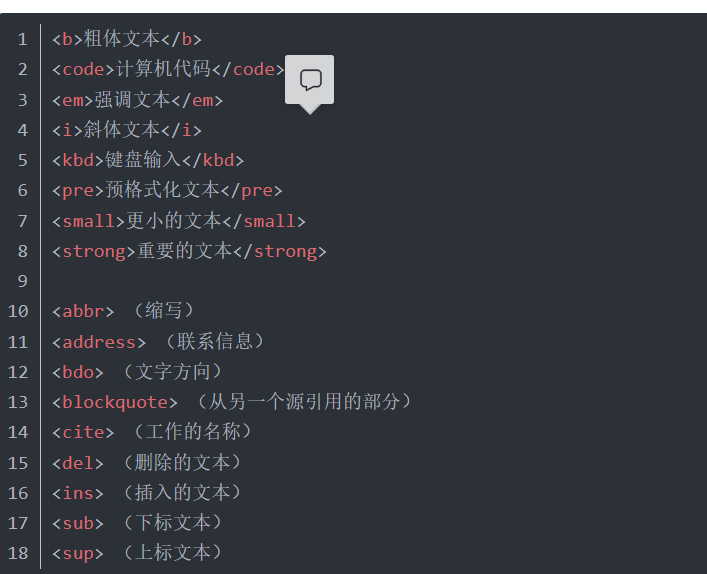Screen dimensions: 707x574
Task: Click the comment speech bubble icon
Action: pos(311,80)
